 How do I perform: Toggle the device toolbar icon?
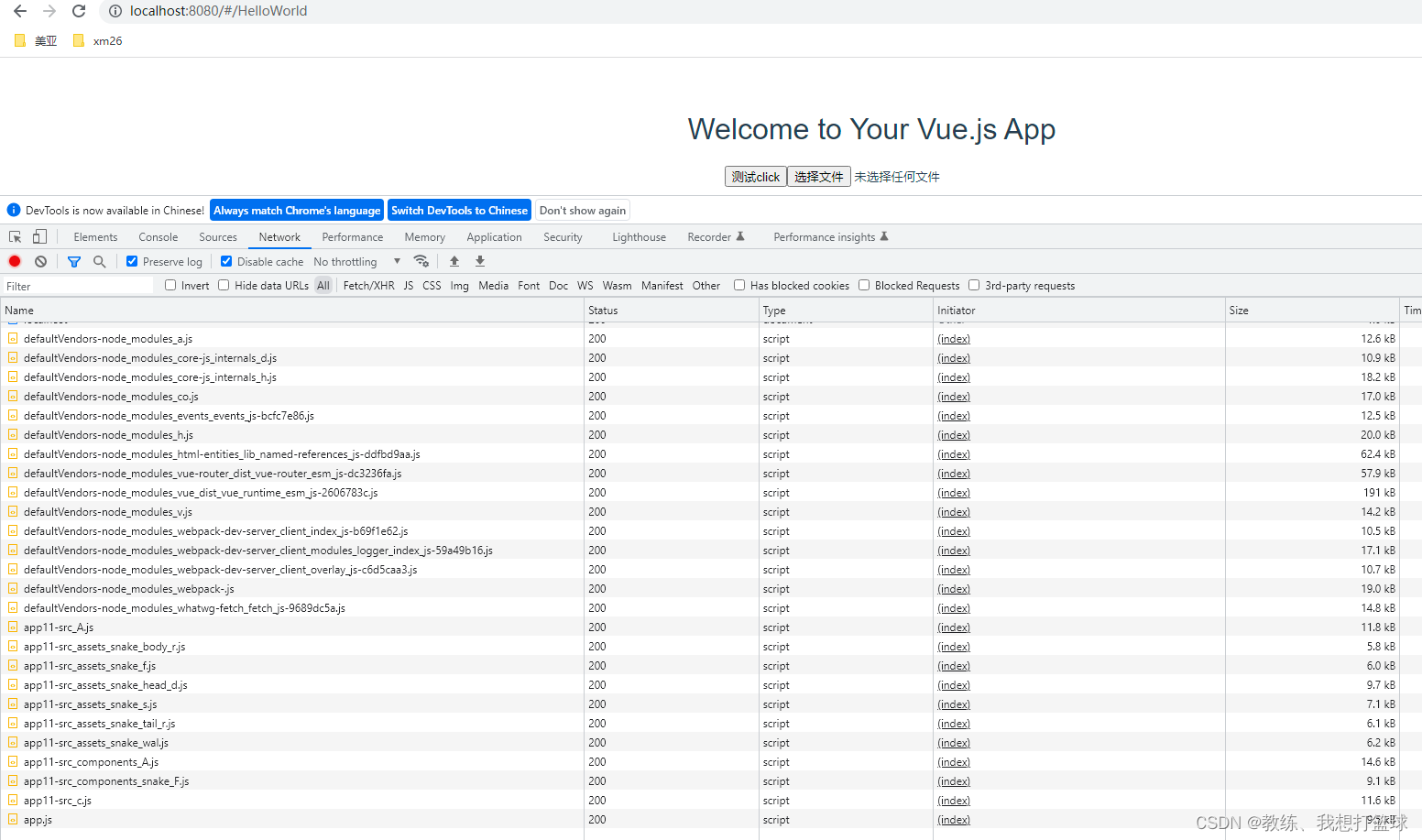click(x=39, y=236)
